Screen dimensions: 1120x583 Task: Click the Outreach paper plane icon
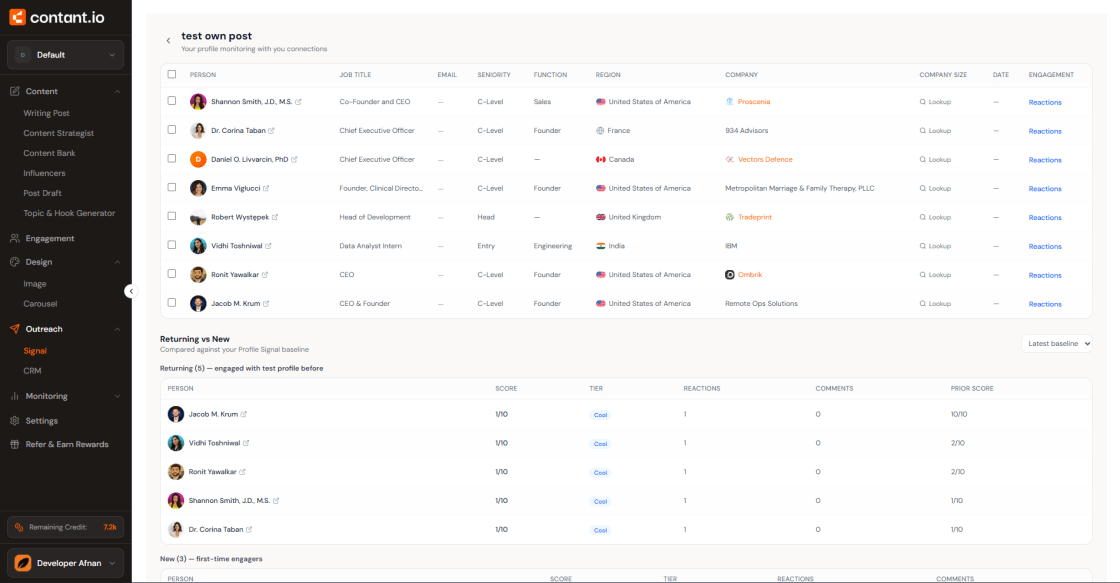coord(14,329)
